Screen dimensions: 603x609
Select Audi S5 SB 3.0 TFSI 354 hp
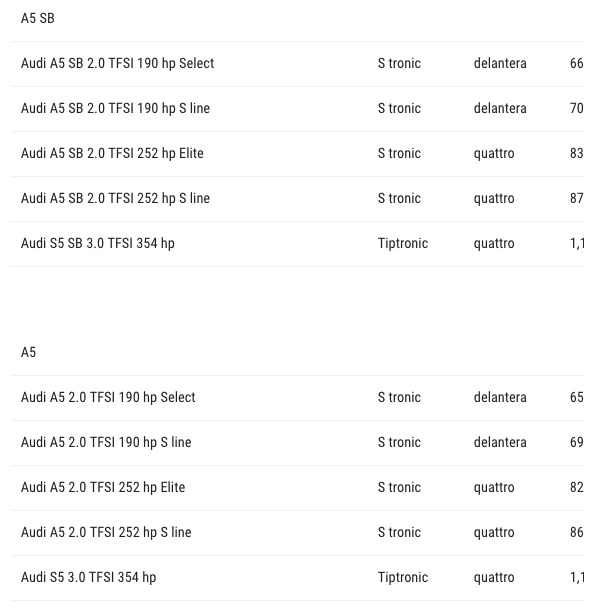tap(97, 244)
